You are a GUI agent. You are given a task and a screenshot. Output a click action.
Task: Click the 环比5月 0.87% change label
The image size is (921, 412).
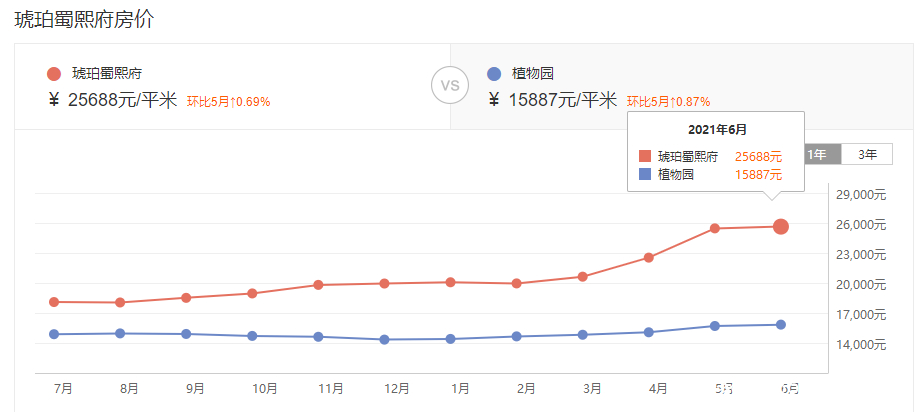668,101
